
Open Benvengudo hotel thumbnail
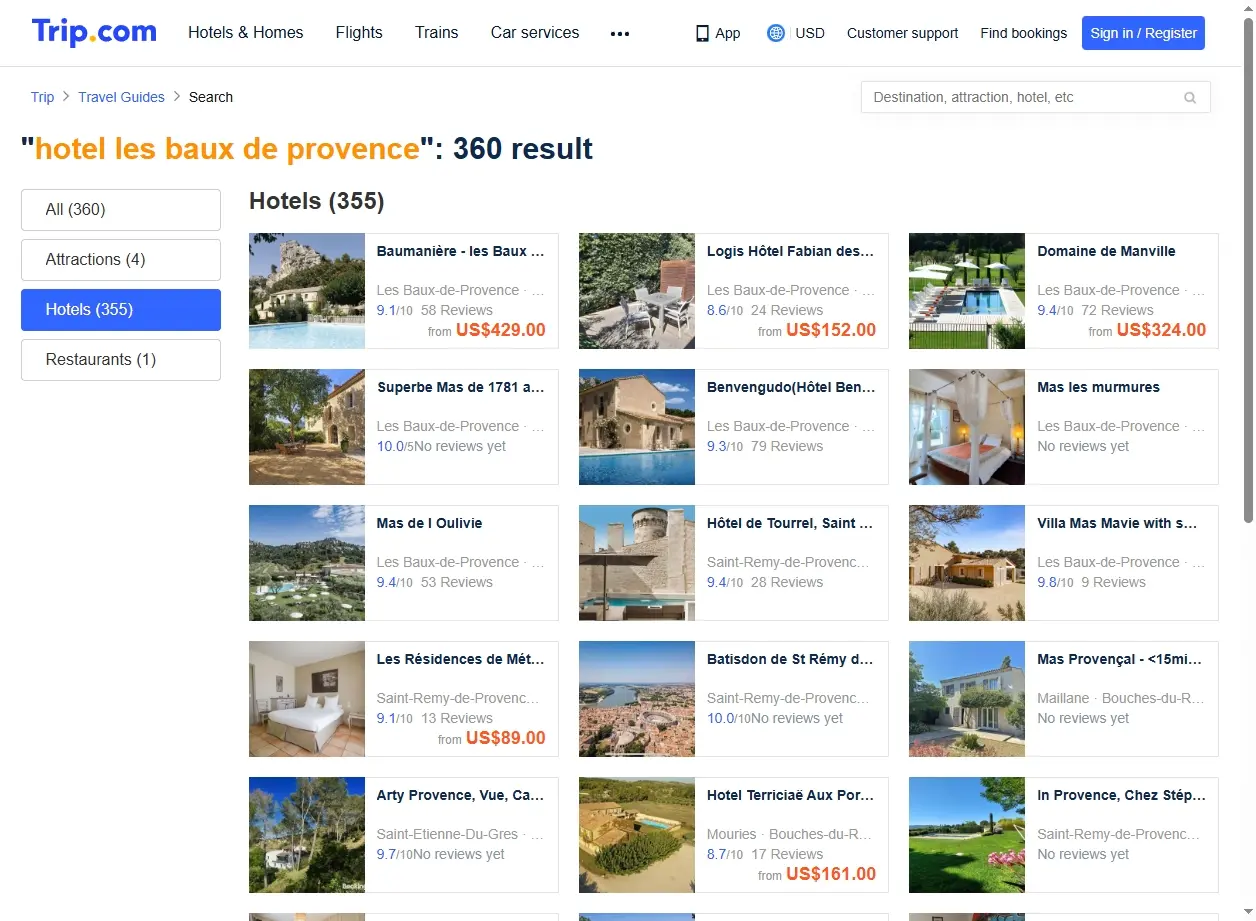[x=637, y=427]
